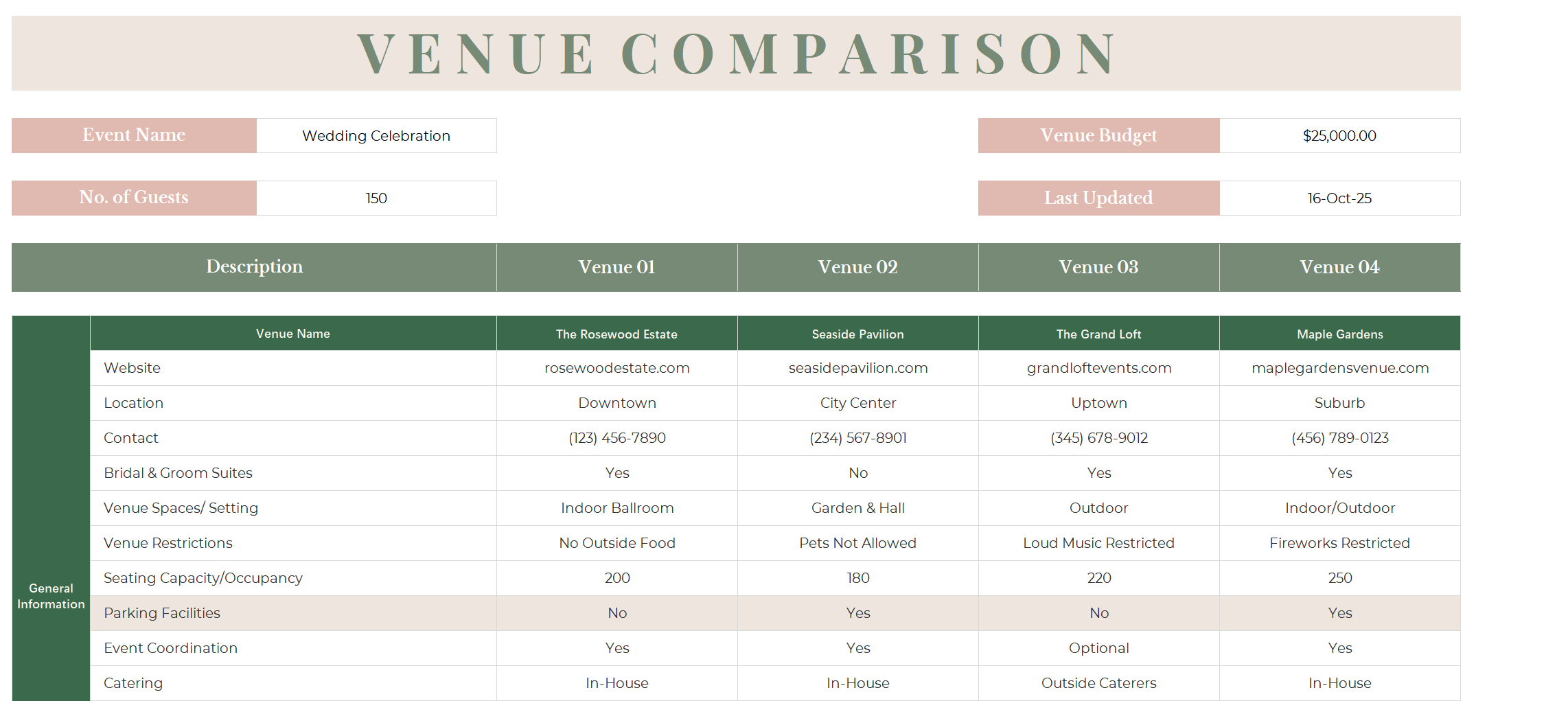Select the Optional event coordination cell

coord(1098,648)
